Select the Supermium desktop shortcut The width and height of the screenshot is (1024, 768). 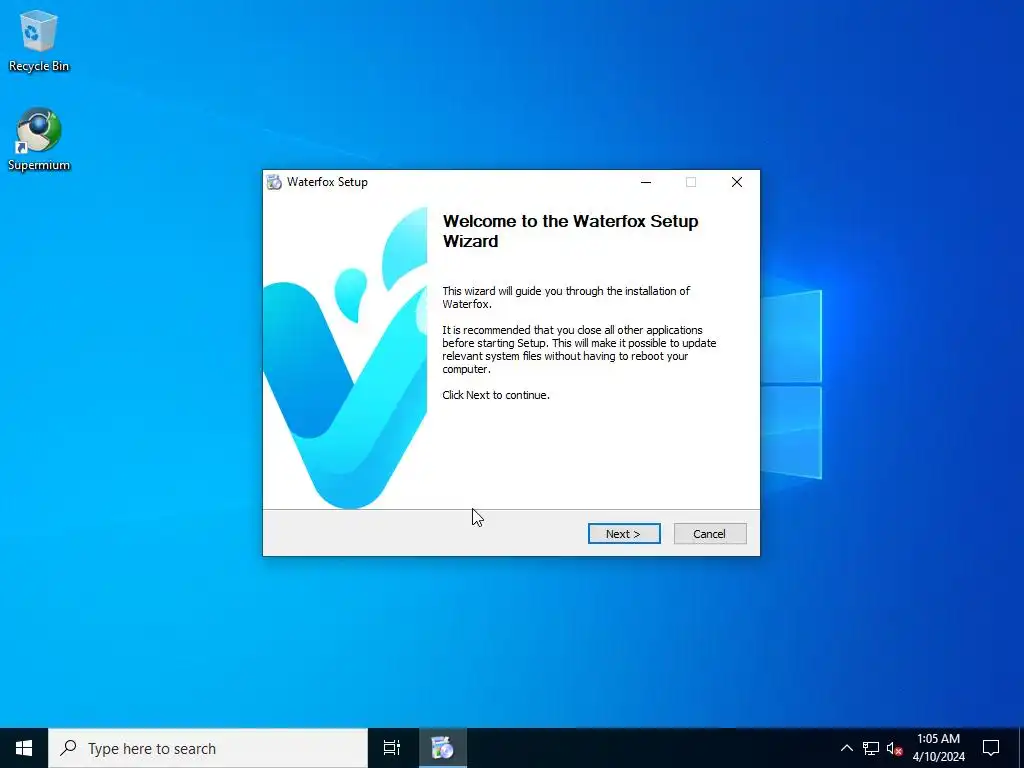39,139
